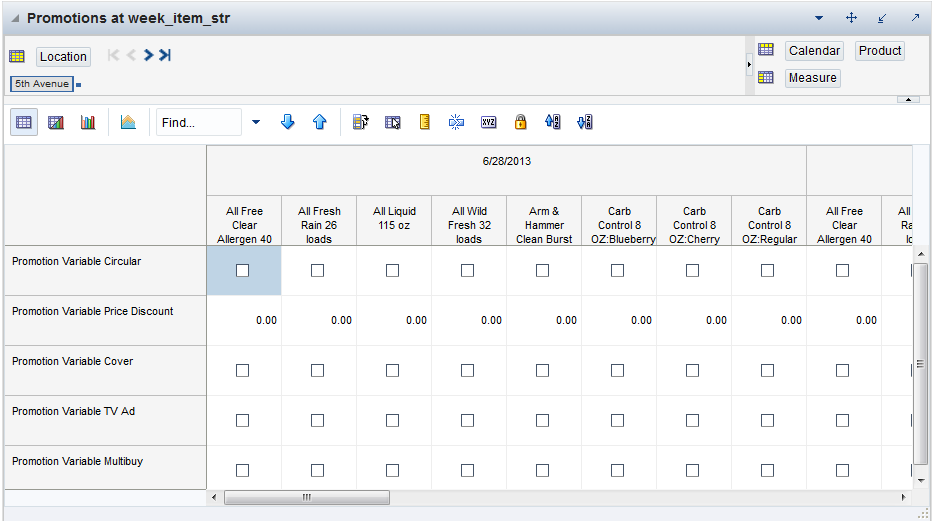Click the page axis grid icon beside Location
The height and width of the screenshot is (521, 934).
click(x=17, y=57)
